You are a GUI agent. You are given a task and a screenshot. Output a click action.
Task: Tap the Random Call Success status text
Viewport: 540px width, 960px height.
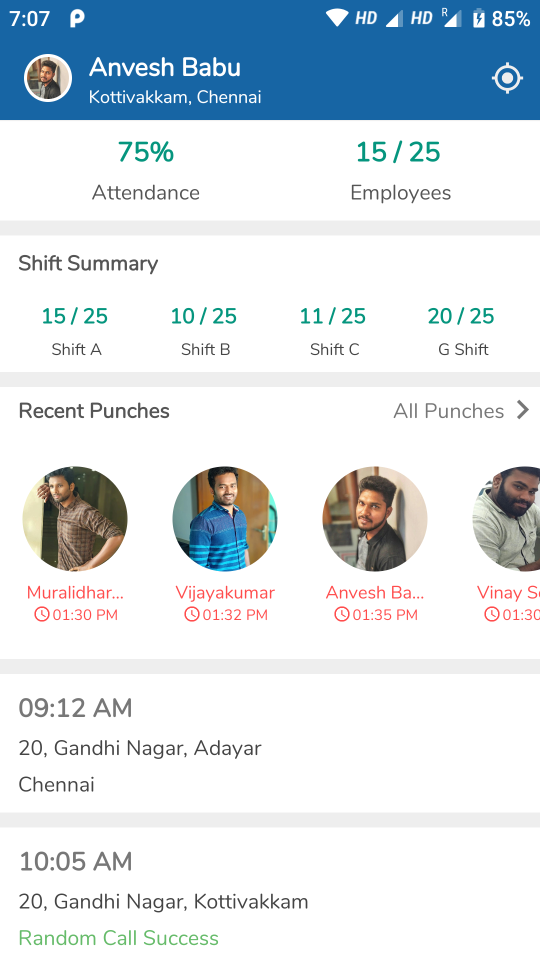[x=119, y=938]
